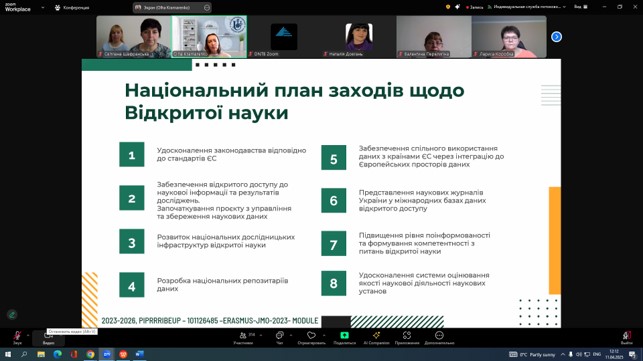Open Google Chrome from taskbar
643x361 pixels.
90,354
